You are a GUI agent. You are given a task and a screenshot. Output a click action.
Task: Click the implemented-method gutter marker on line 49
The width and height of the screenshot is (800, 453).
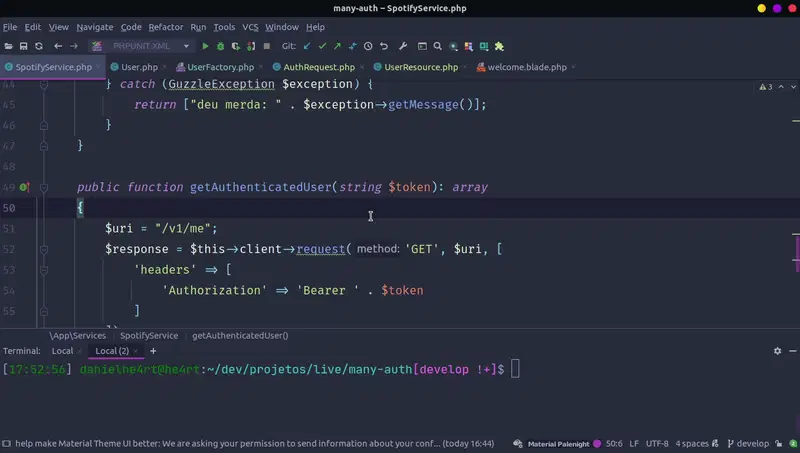point(24,187)
